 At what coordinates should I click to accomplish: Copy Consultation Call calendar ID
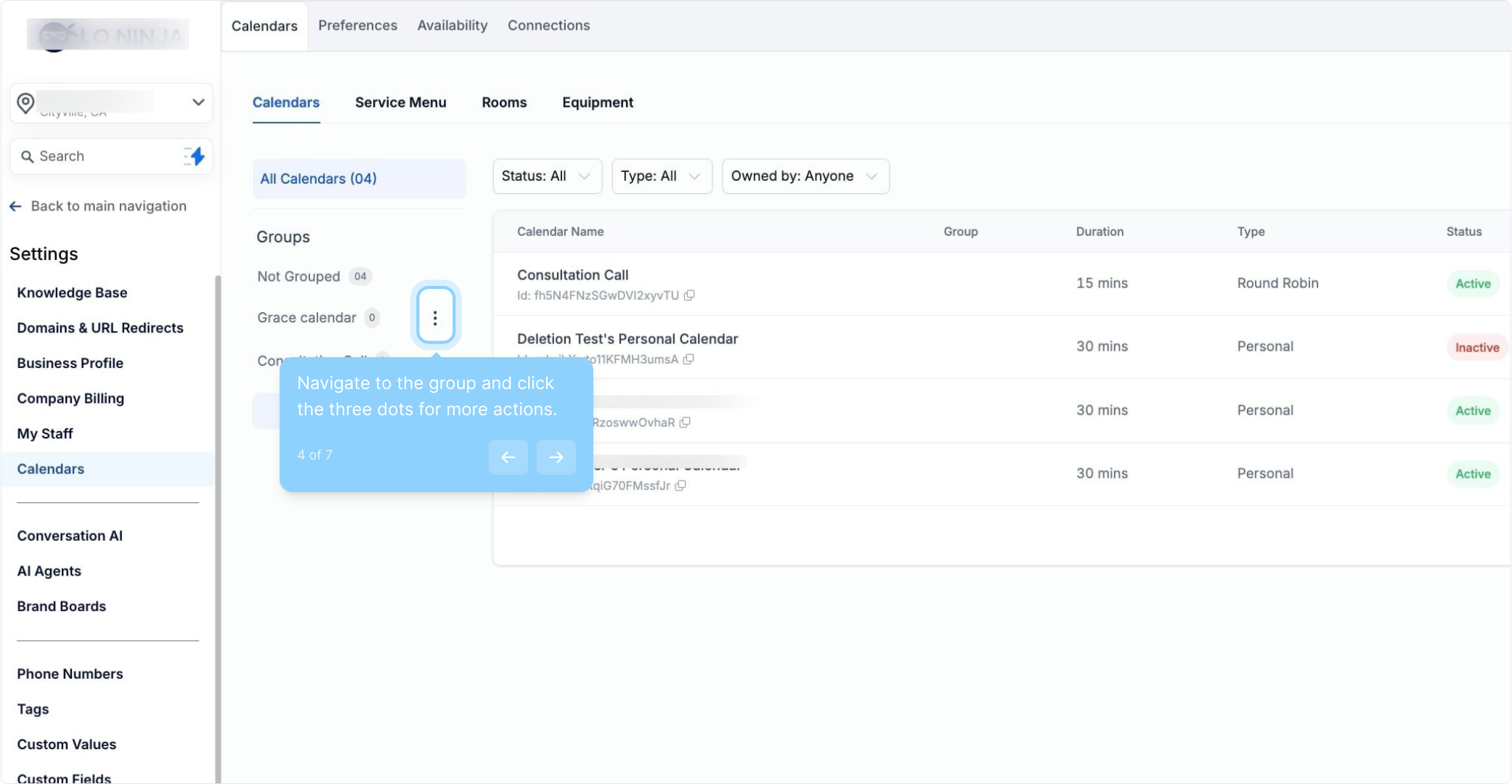click(x=689, y=295)
